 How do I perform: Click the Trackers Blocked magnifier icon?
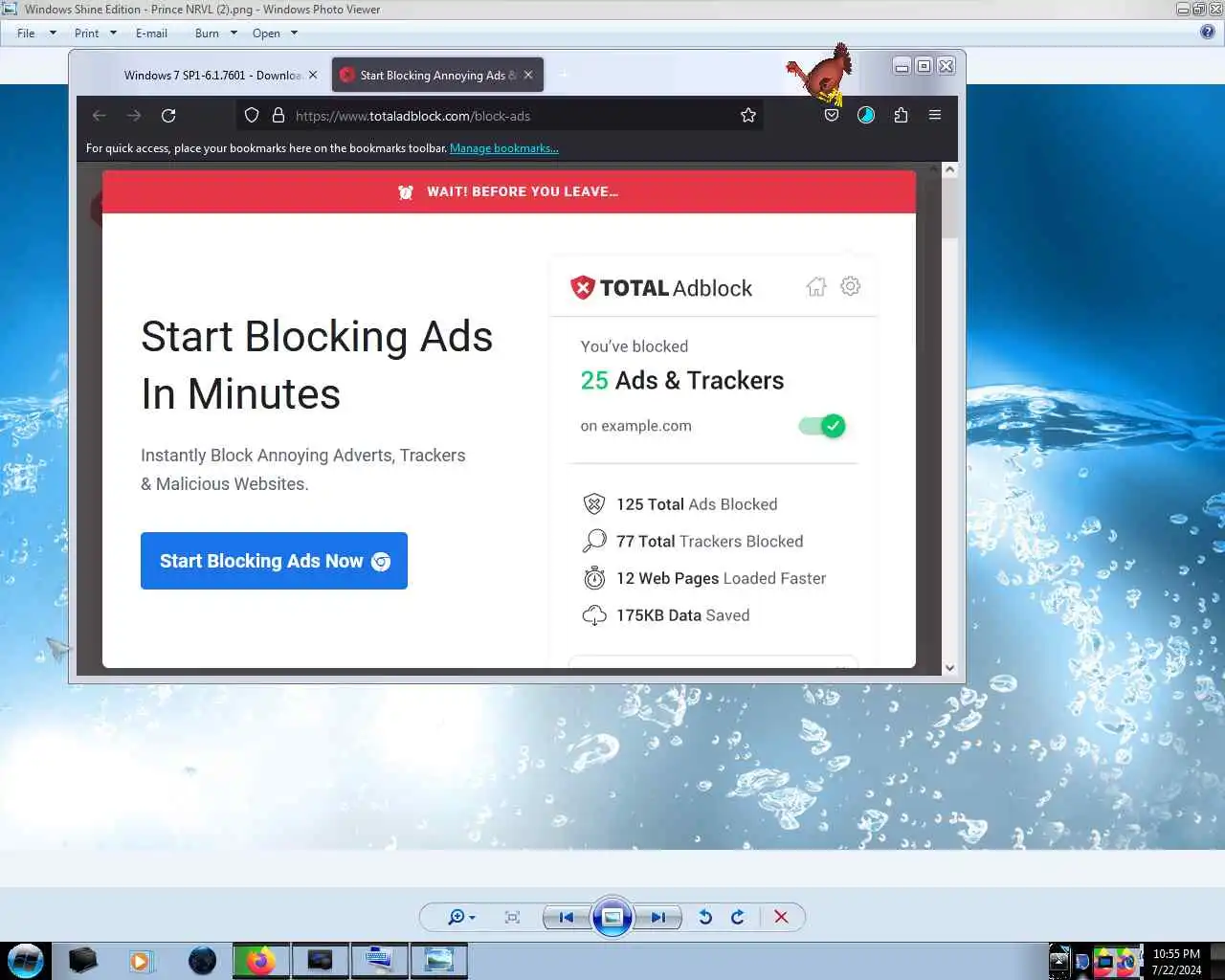[594, 541]
